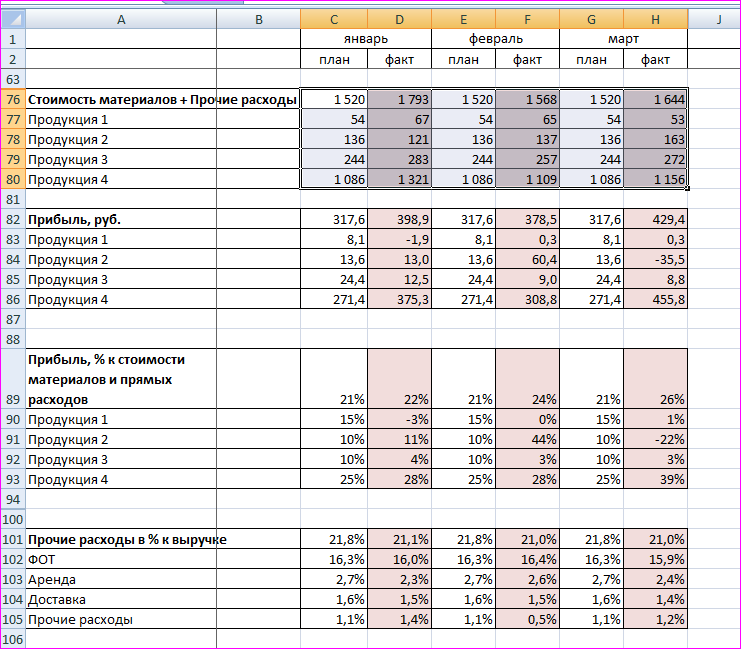
Task: Select column H header
Action: pyautogui.click(x=655, y=19)
